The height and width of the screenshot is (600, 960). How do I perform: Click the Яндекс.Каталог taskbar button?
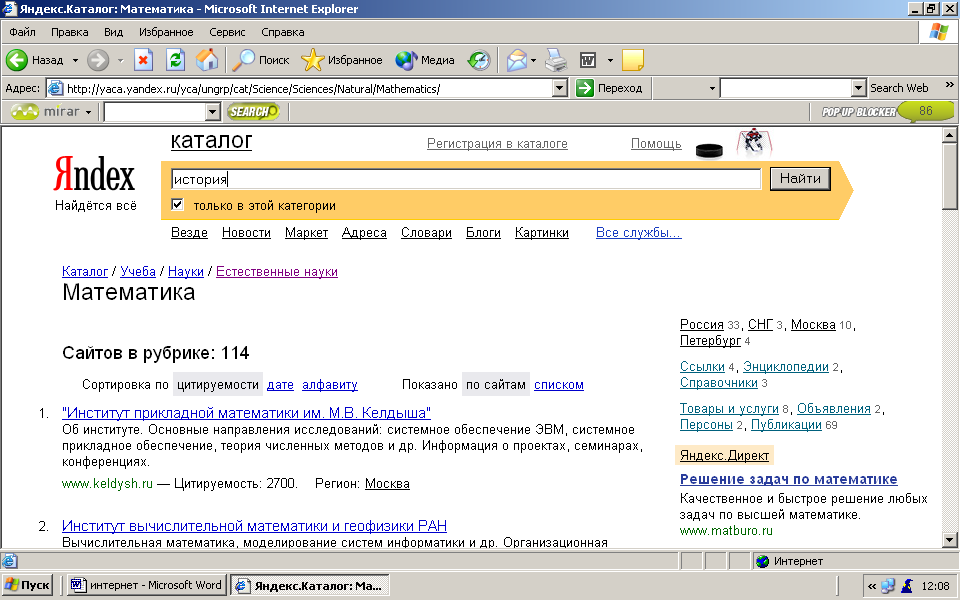point(310,585)
